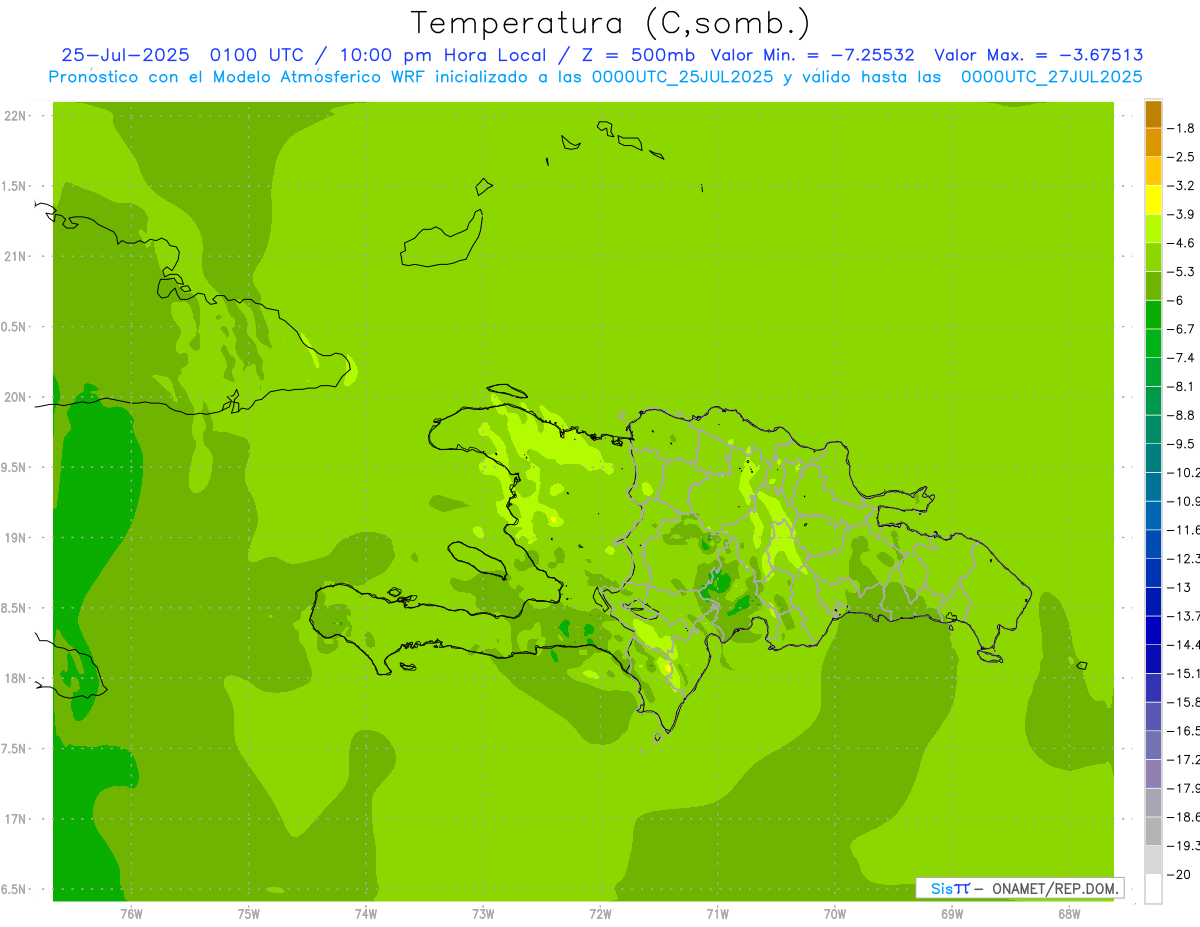1200x927 pixels.
Task: Pick the lime swatch between -4.6 and -5.3
Action: point(1153,258)
